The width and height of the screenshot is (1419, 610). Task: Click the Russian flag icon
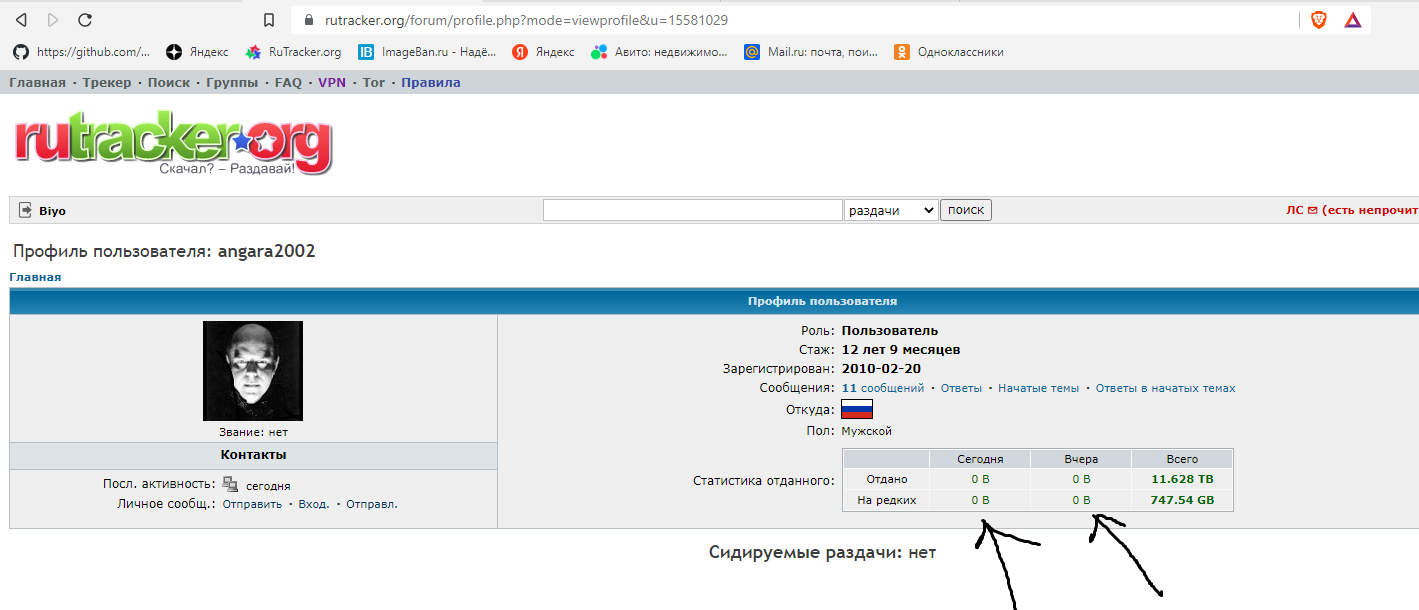click(x=857, y=409)
